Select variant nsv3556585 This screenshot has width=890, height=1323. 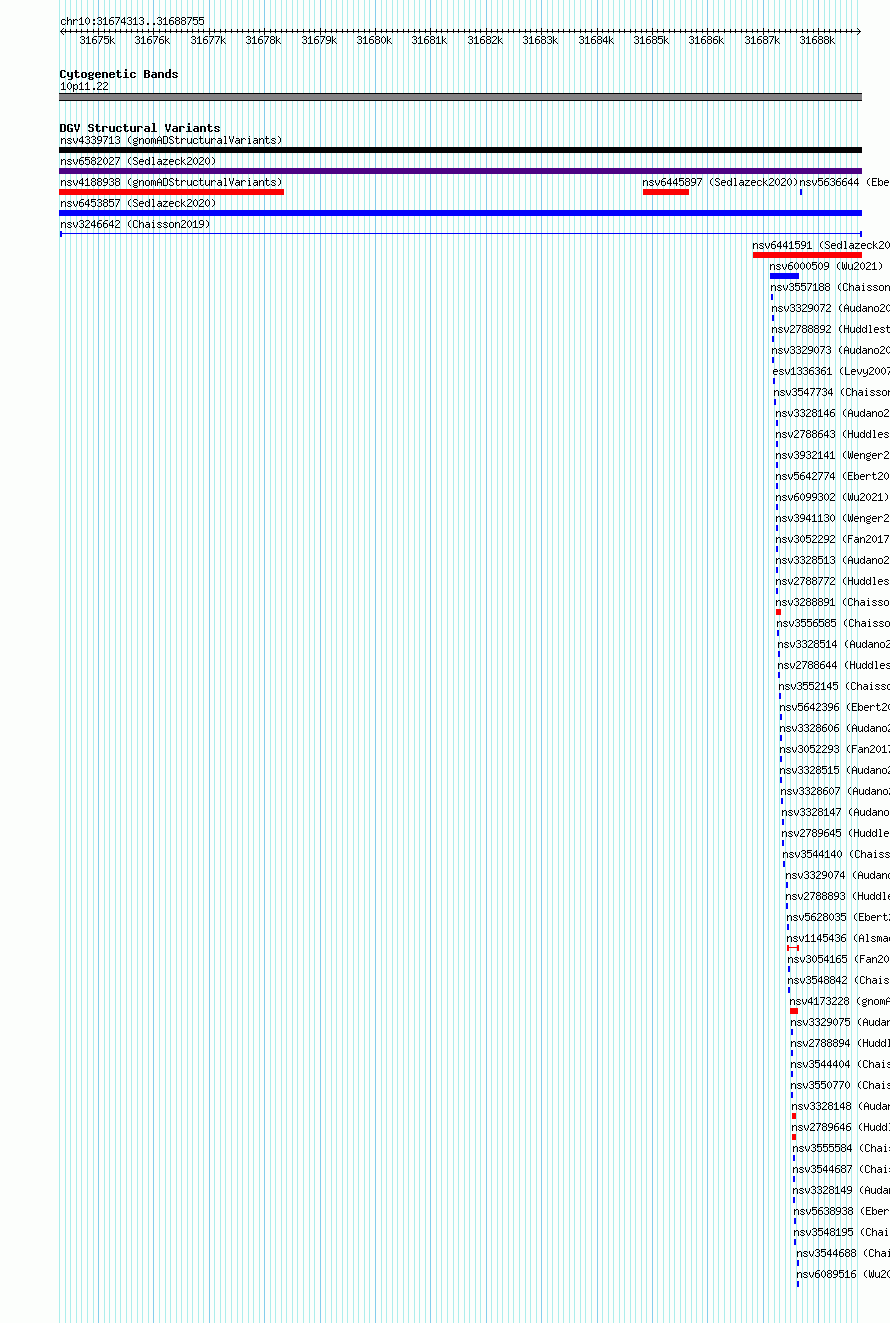coord(833,623)
